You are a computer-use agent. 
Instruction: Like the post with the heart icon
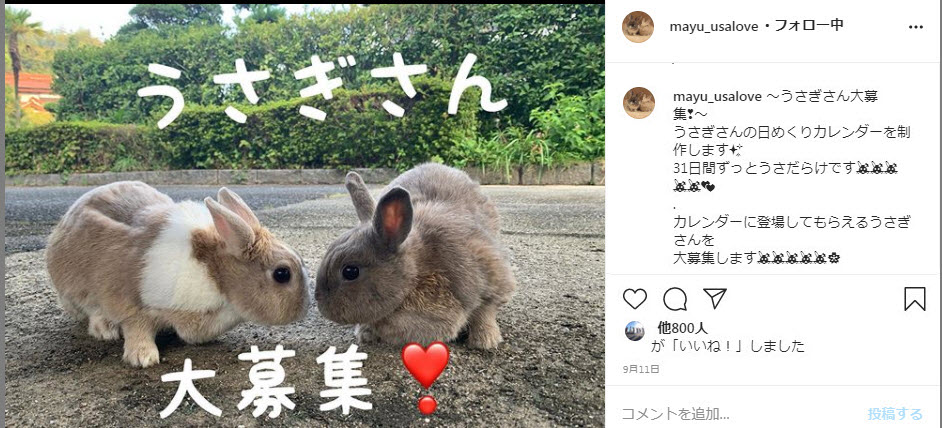pyautogui.click(x=634, y=299)
